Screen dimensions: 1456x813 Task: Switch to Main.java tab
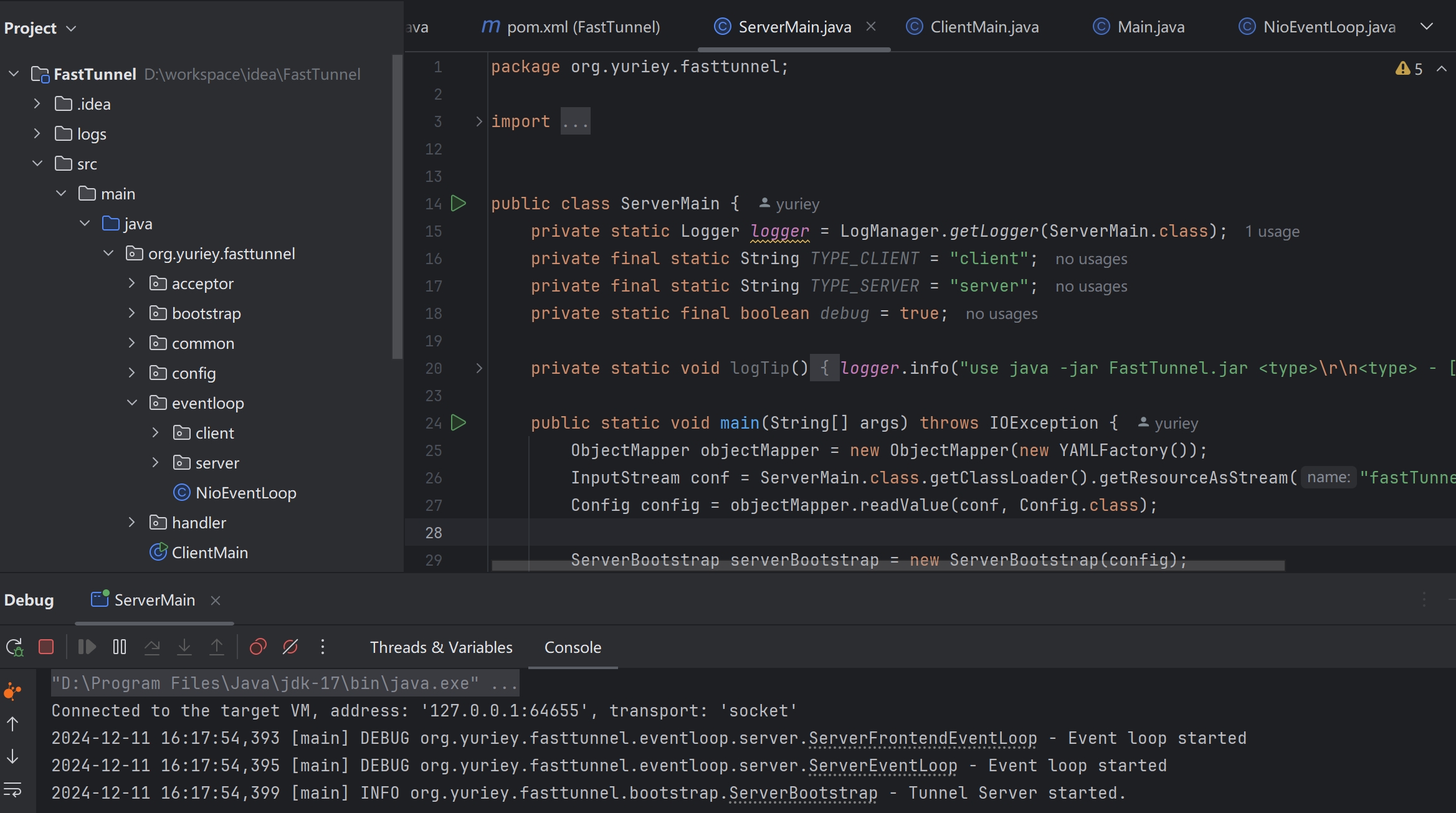coord(1138,27)
